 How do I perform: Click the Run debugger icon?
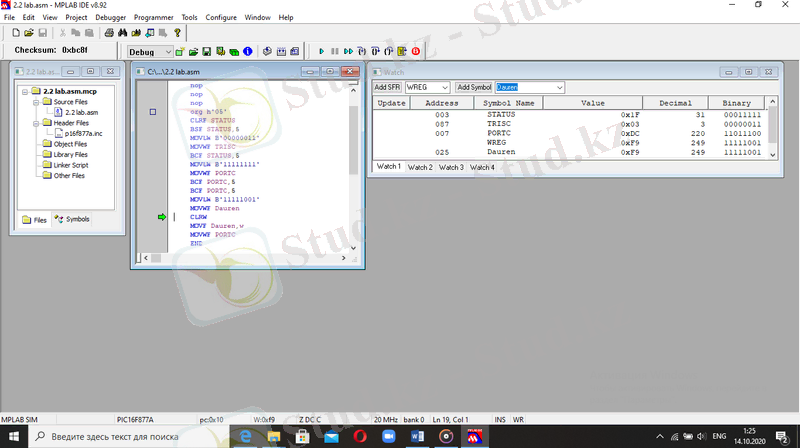(x=322, y=51)
